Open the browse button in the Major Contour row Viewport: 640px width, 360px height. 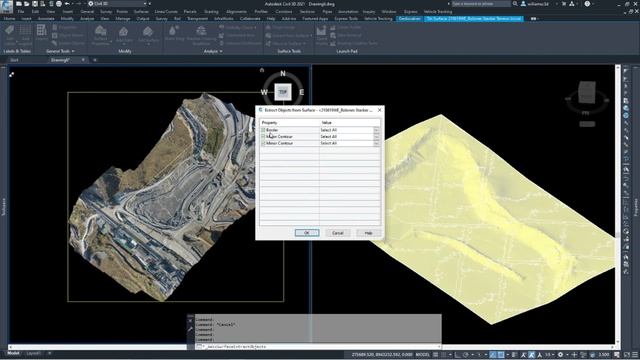pyautogui.click(x=376, y=136)
